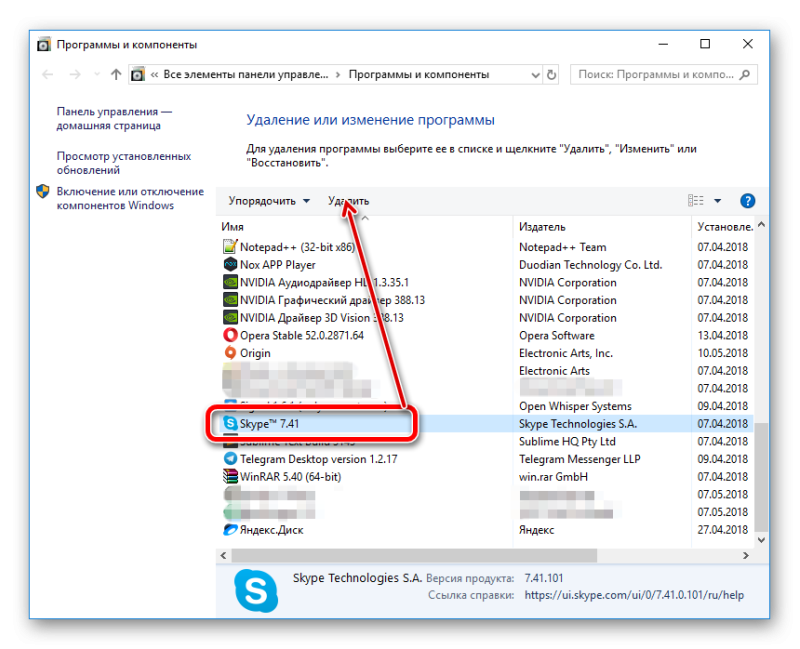This screenshot has height=649, width=800.
Task: Click publisher Telegram Messenger LLP
Action: [x=580, y=459]
